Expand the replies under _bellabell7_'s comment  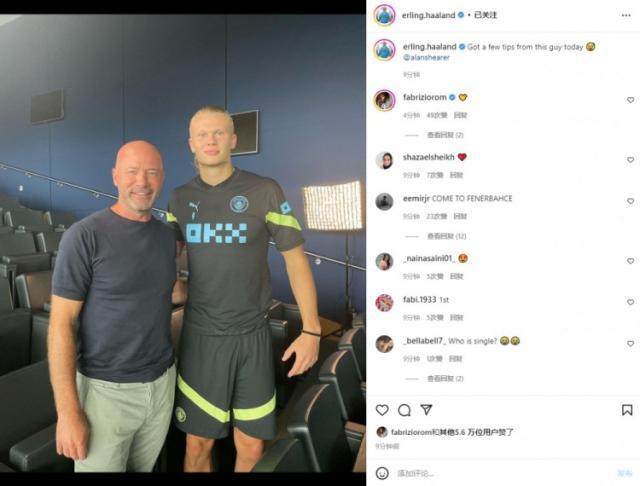445,379
